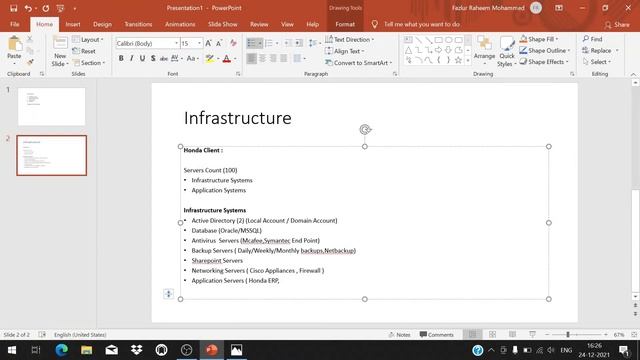Viewport: 640px width, 360px height.
Task: Open the Arrange menu icon
Action: (484, 51)
